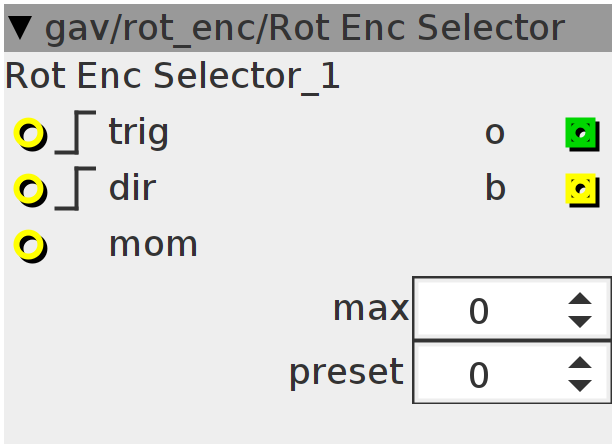Click the mom inlet label
This screenshot has width=616, height=448.
click(x=153, y=246)
